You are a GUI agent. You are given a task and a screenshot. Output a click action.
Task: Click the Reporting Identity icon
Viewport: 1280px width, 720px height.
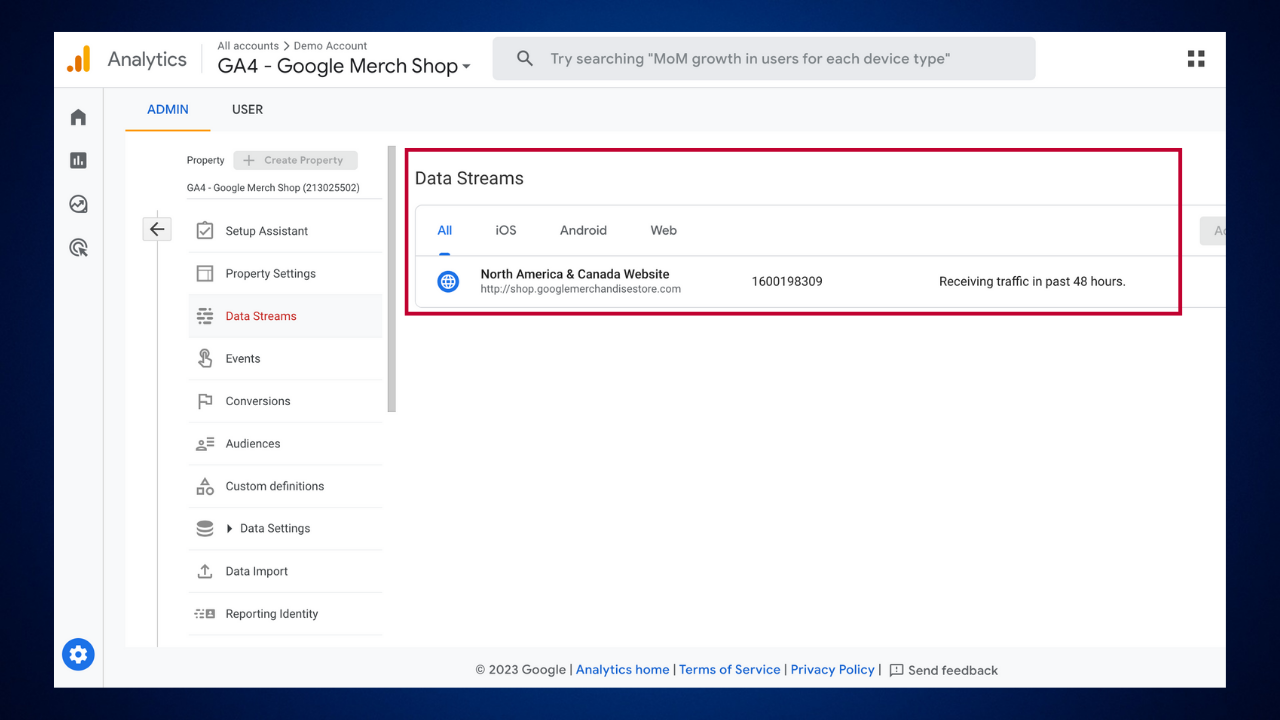[205, 614]
